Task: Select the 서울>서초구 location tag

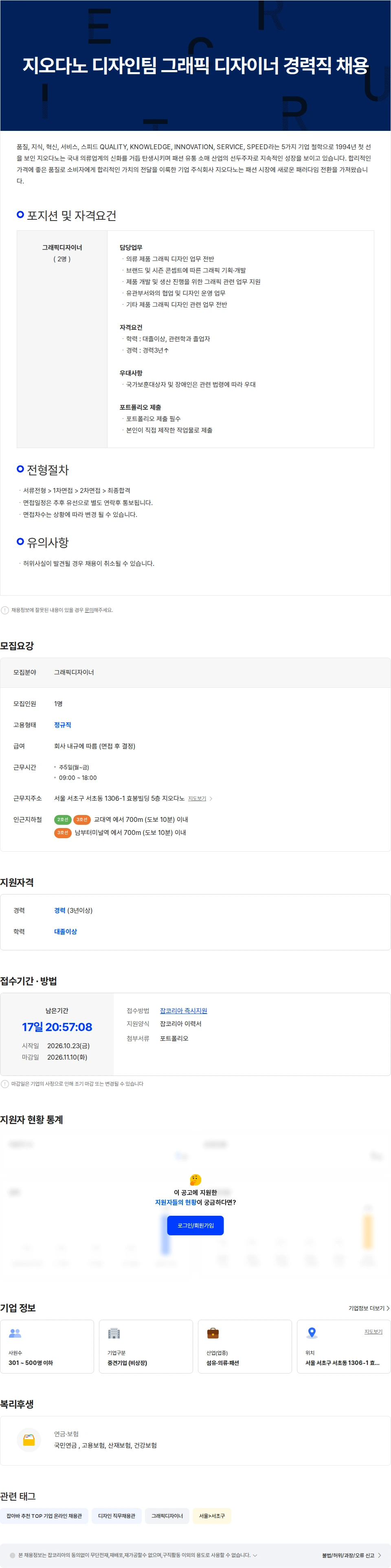Action: 212,1516
